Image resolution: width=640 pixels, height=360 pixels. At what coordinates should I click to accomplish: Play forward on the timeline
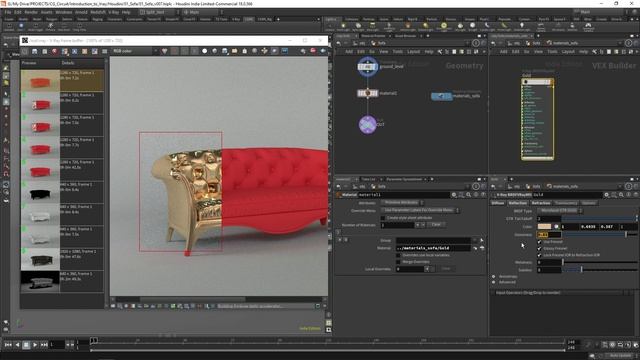click(35, 345)
